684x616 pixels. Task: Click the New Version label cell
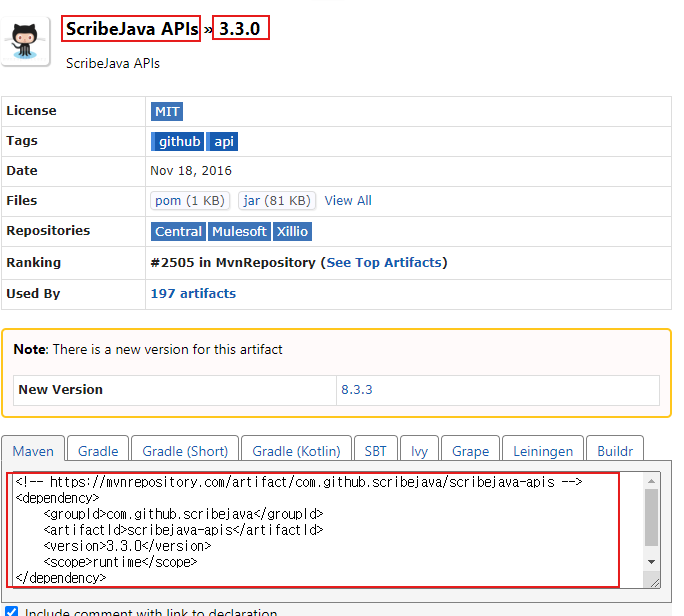tap(174, 390)
